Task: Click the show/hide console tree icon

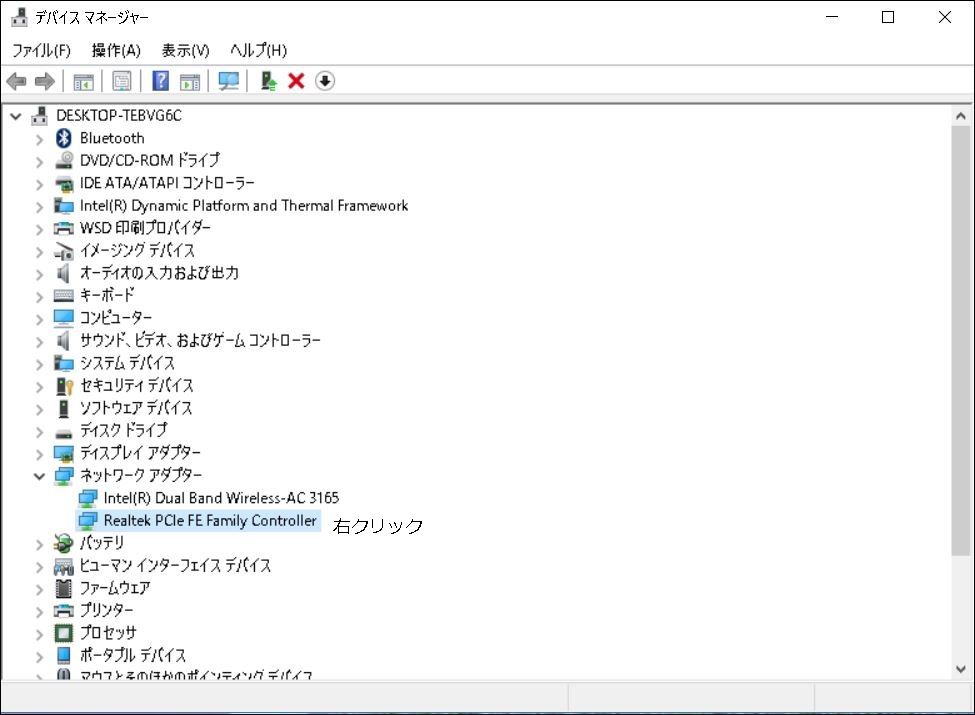Action: click(x=84, y=81)
